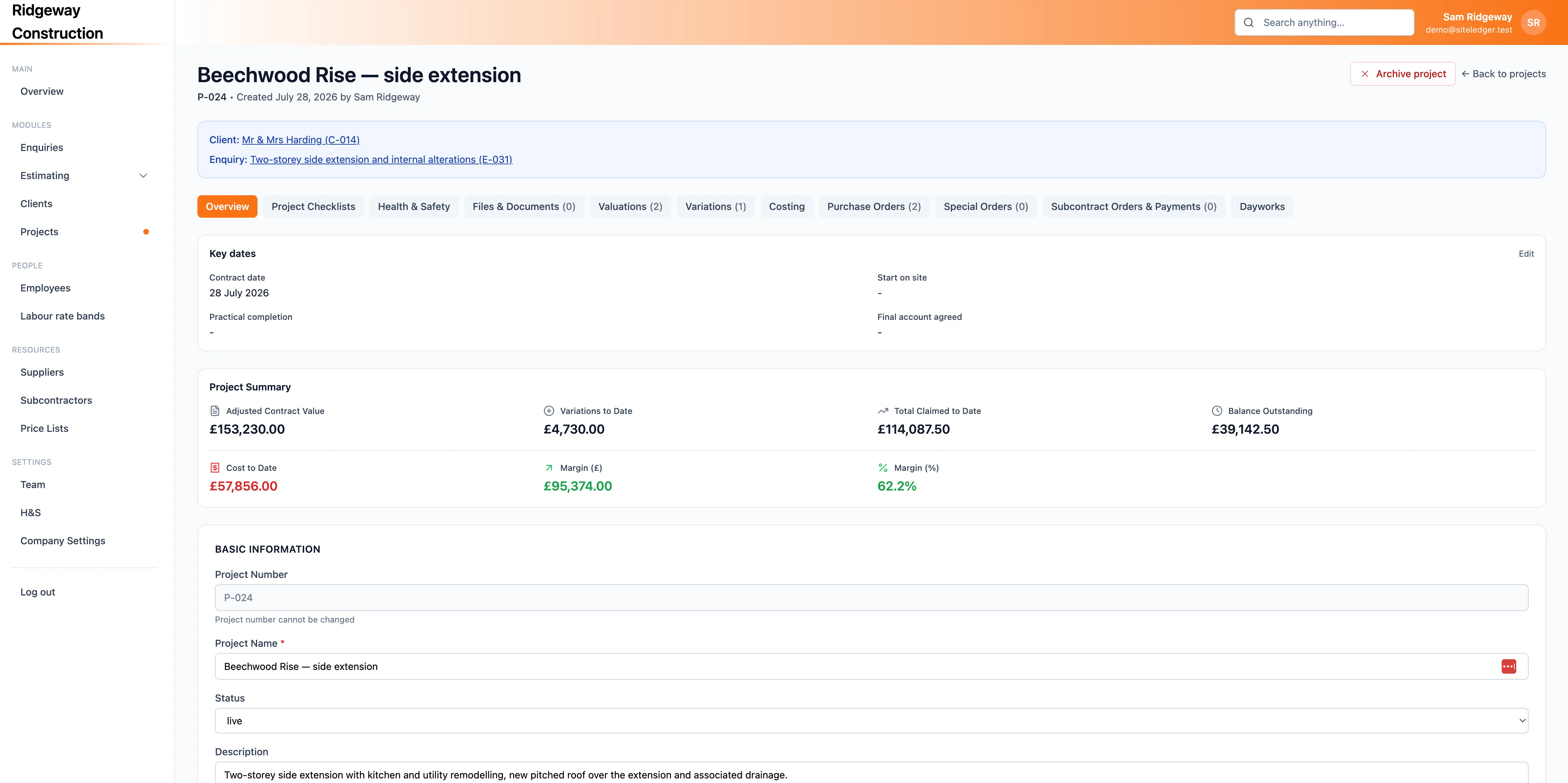Viewport: 1568px width, 783px height.
Task: Click the Adjusted Contract Value document icon
Action: pyautogui.click(x=215, y=411)
